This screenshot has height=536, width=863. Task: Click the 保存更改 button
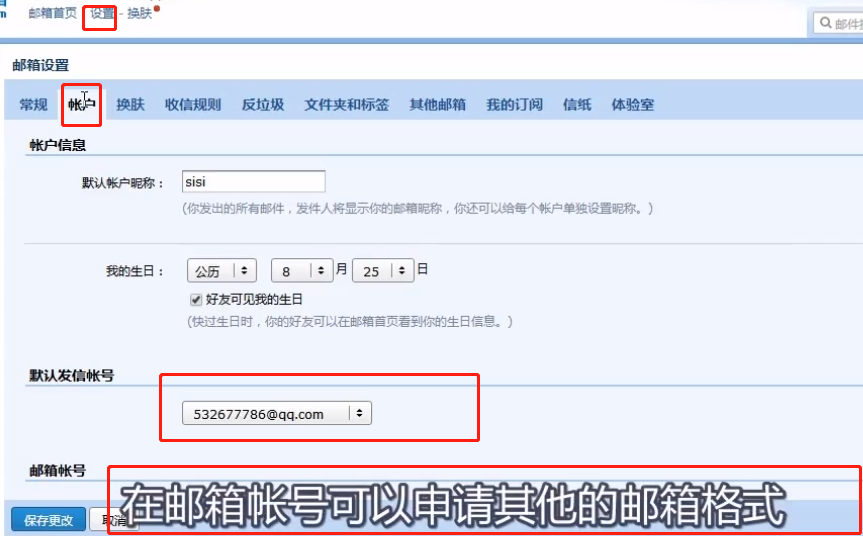tap(48, 521)
